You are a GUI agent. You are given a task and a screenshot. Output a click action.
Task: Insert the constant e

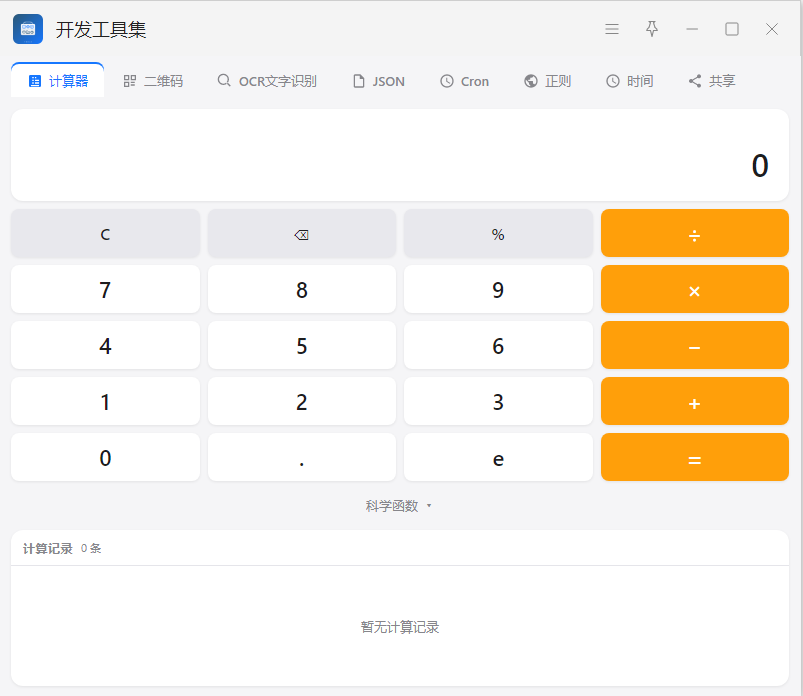click(498, 457)
